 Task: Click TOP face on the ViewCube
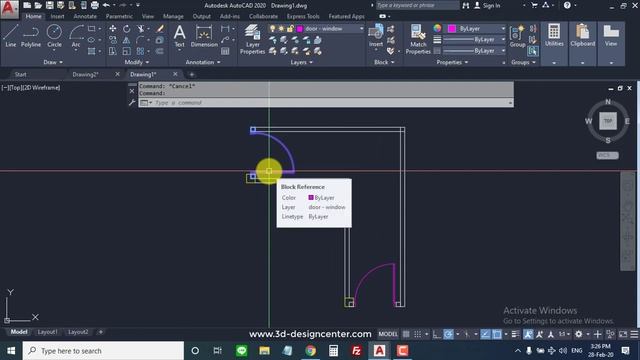point(608,121)
